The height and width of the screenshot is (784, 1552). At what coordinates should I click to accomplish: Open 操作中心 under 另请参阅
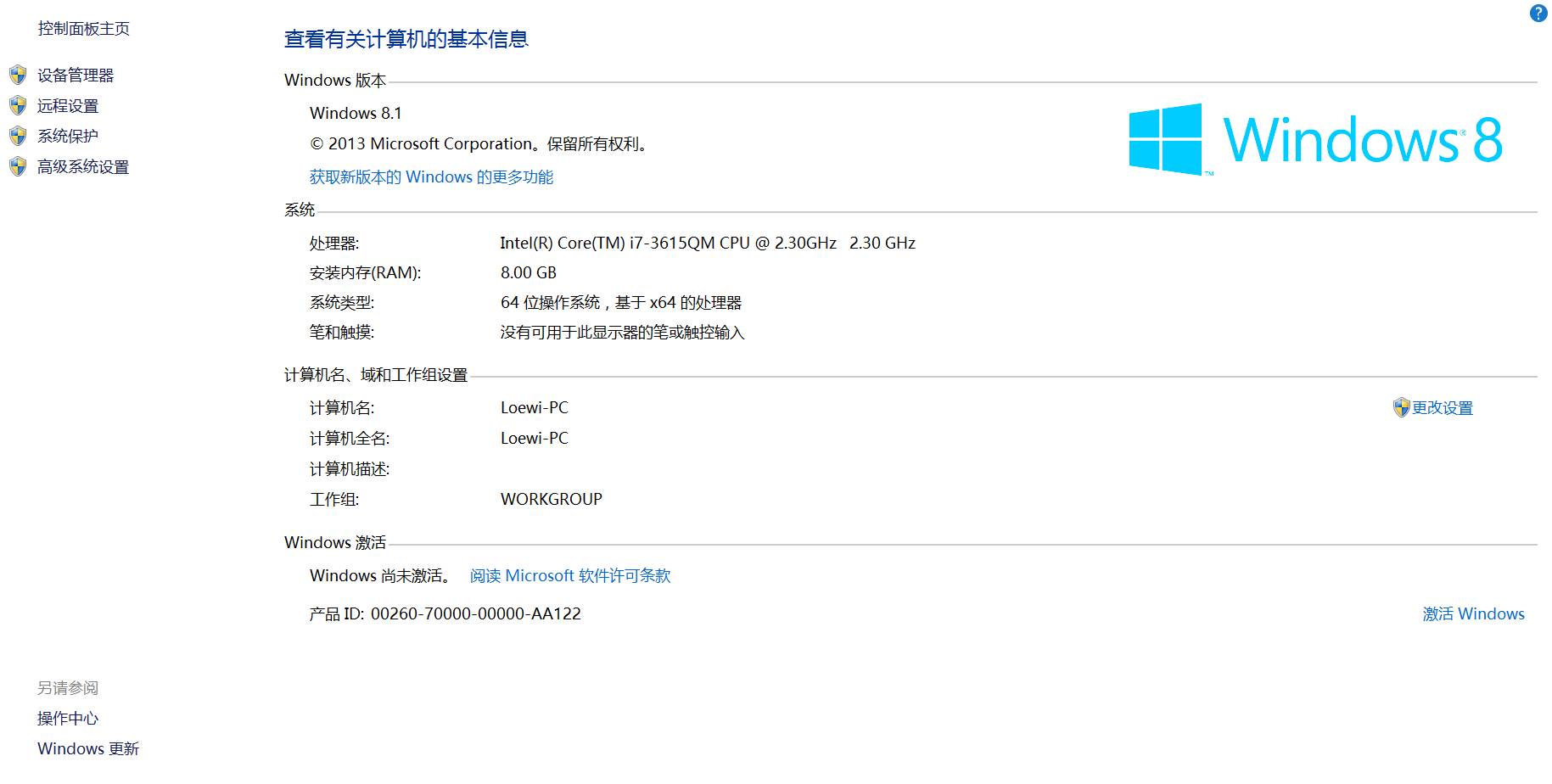(68, 719)
